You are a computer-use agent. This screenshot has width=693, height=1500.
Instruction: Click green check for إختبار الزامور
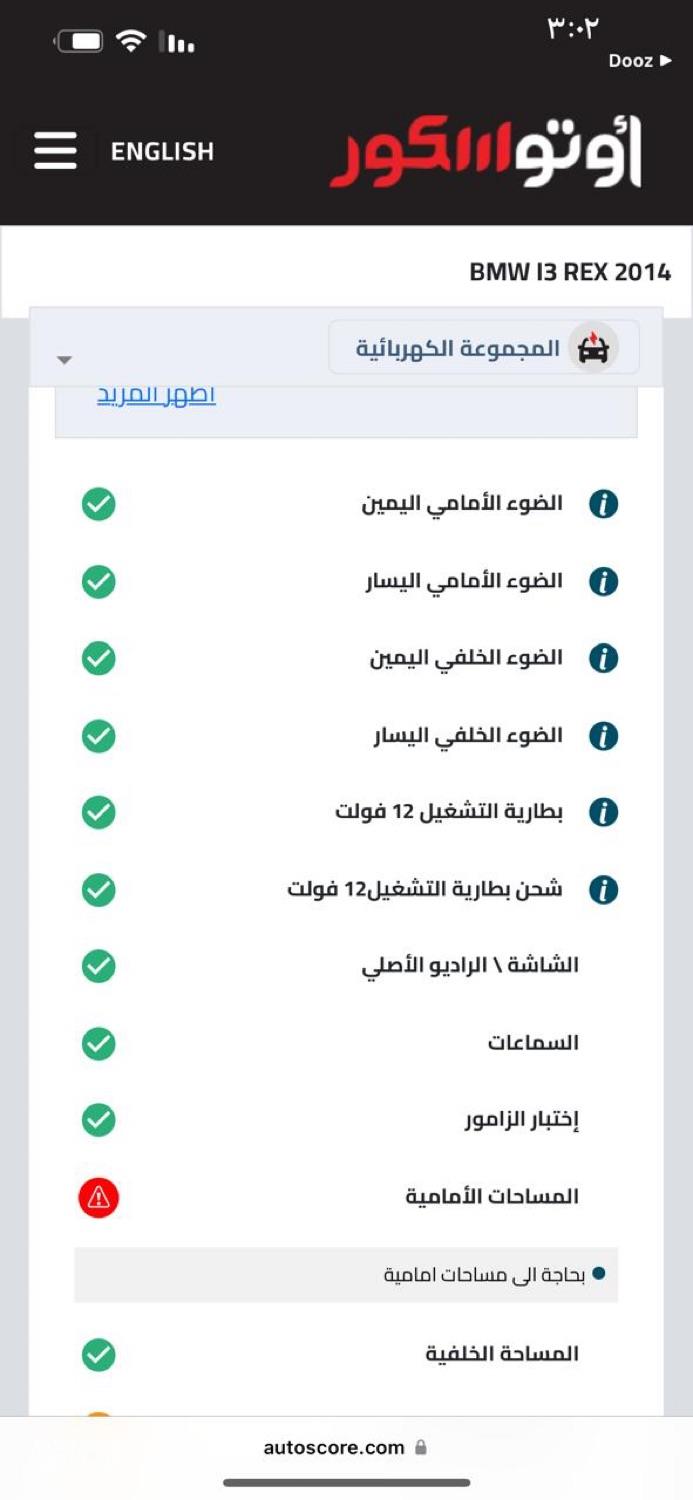(98, 1120)
